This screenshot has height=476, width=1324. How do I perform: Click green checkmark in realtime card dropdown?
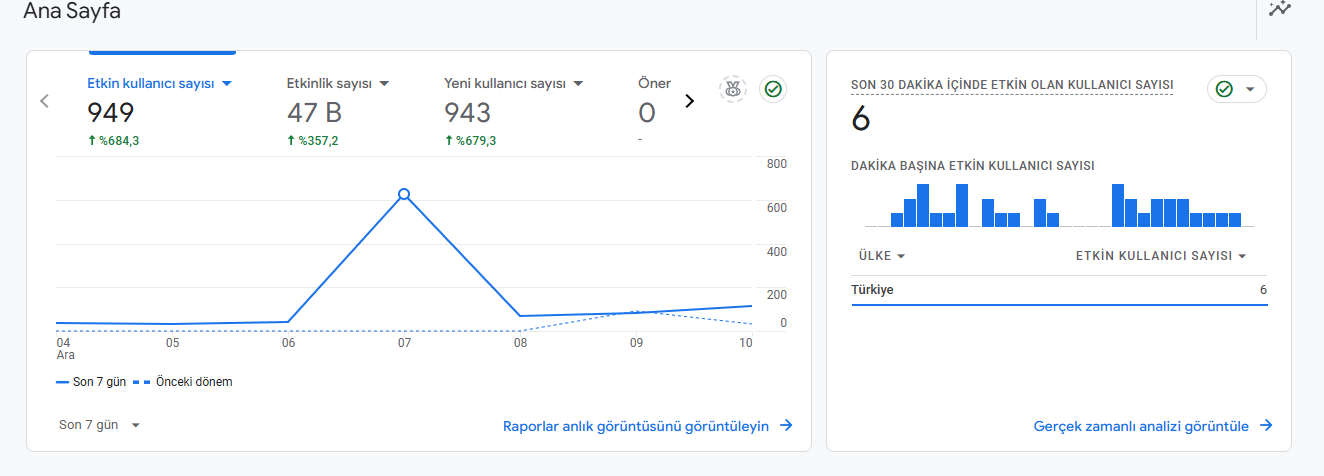1224,89
